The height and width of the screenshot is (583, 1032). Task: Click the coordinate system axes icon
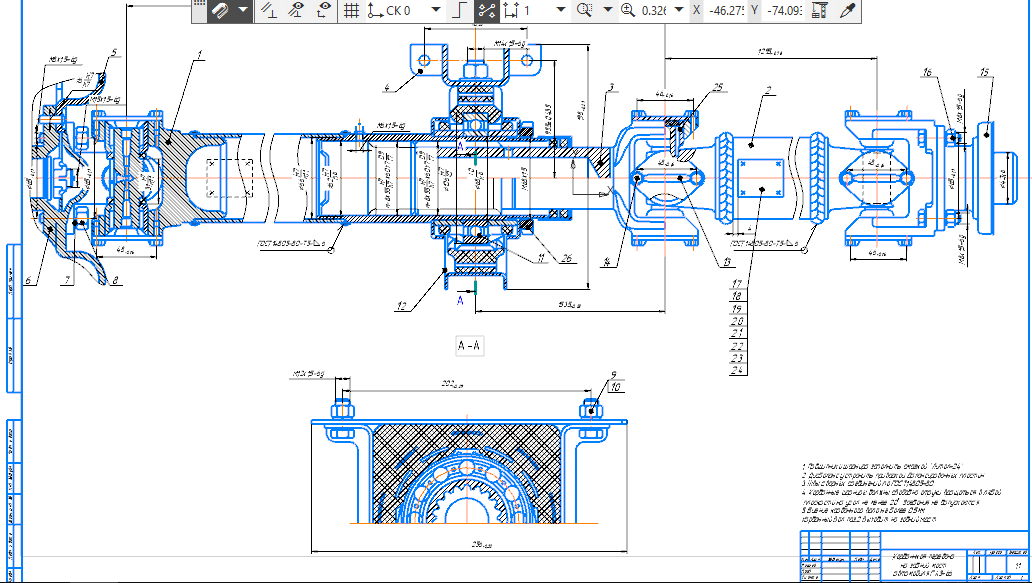click(375, 11)
